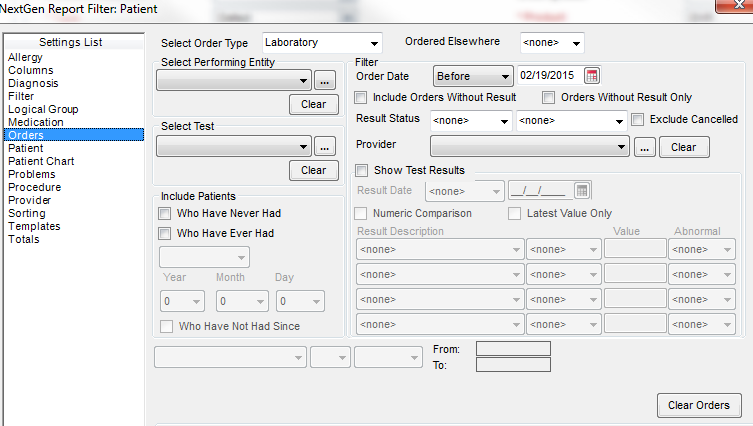Select Patient Chart in the Settings List
The height and width of the screenshot is (426, 753).
41,161
